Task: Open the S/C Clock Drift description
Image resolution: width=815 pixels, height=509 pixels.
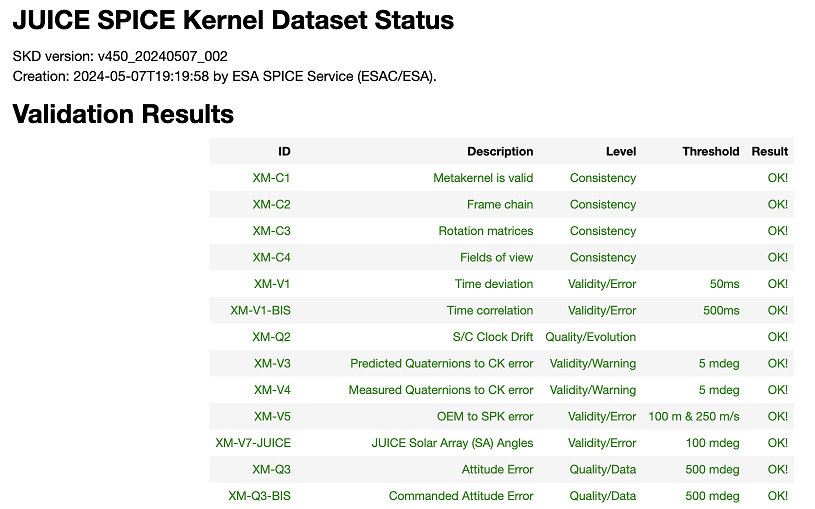Action: coord(493,337)
